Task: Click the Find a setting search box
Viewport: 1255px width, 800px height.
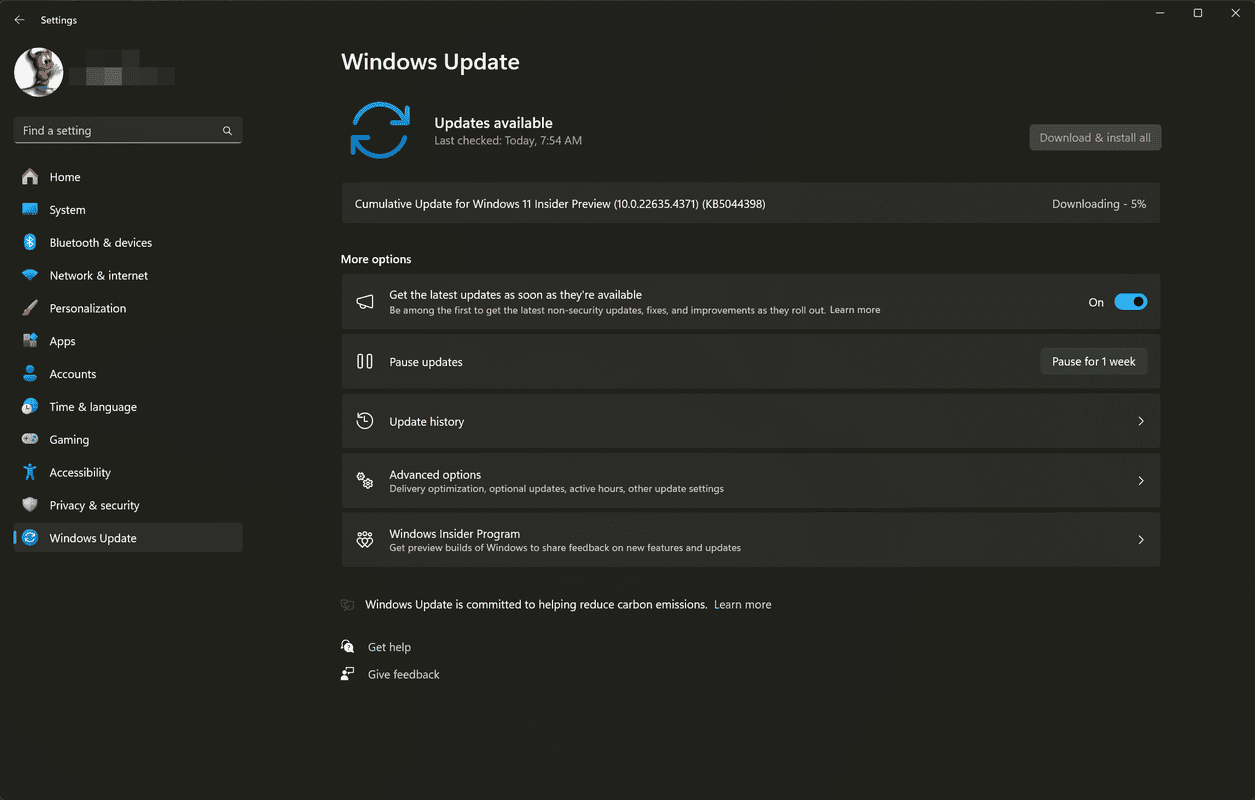Action: (x=128, y=130)
